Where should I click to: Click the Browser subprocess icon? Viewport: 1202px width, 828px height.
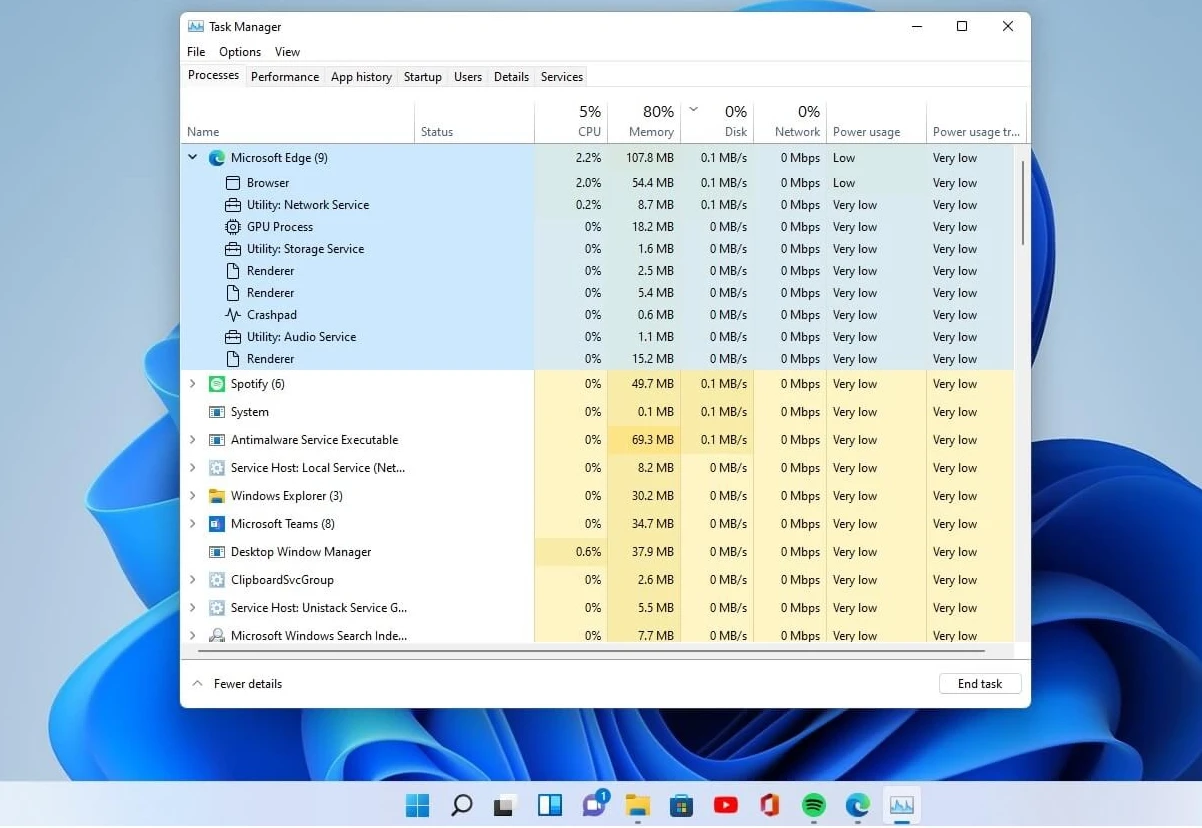(x=232, y=183)
